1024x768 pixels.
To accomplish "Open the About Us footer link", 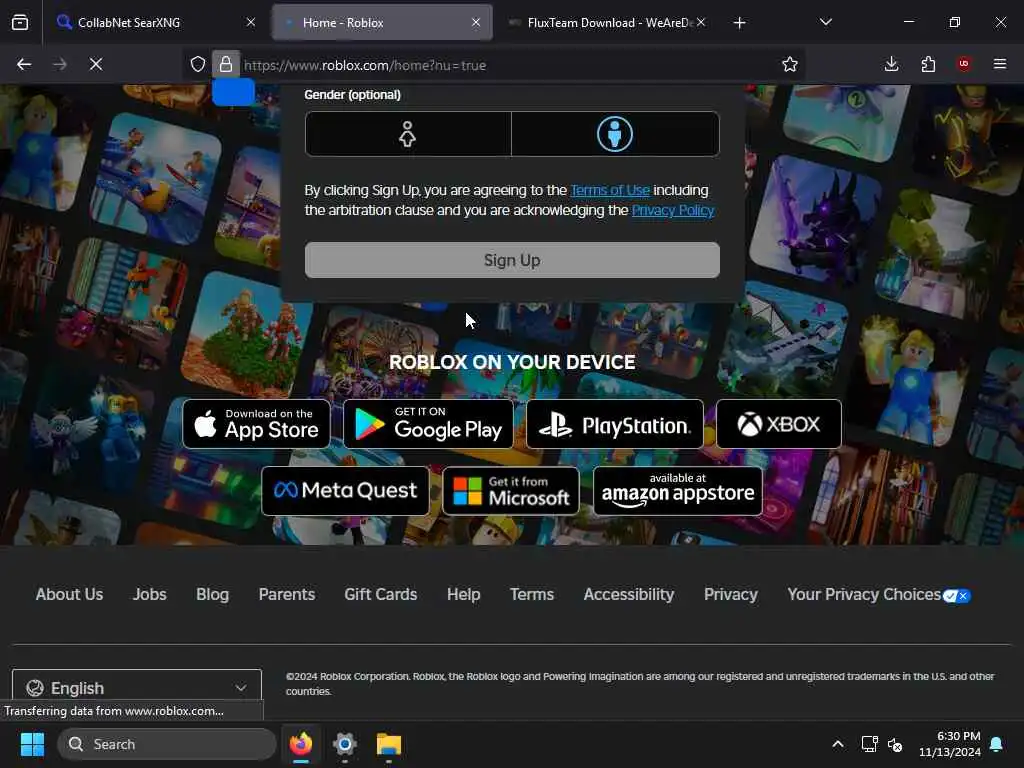I will pyautogui.click(x=69, y=594).
